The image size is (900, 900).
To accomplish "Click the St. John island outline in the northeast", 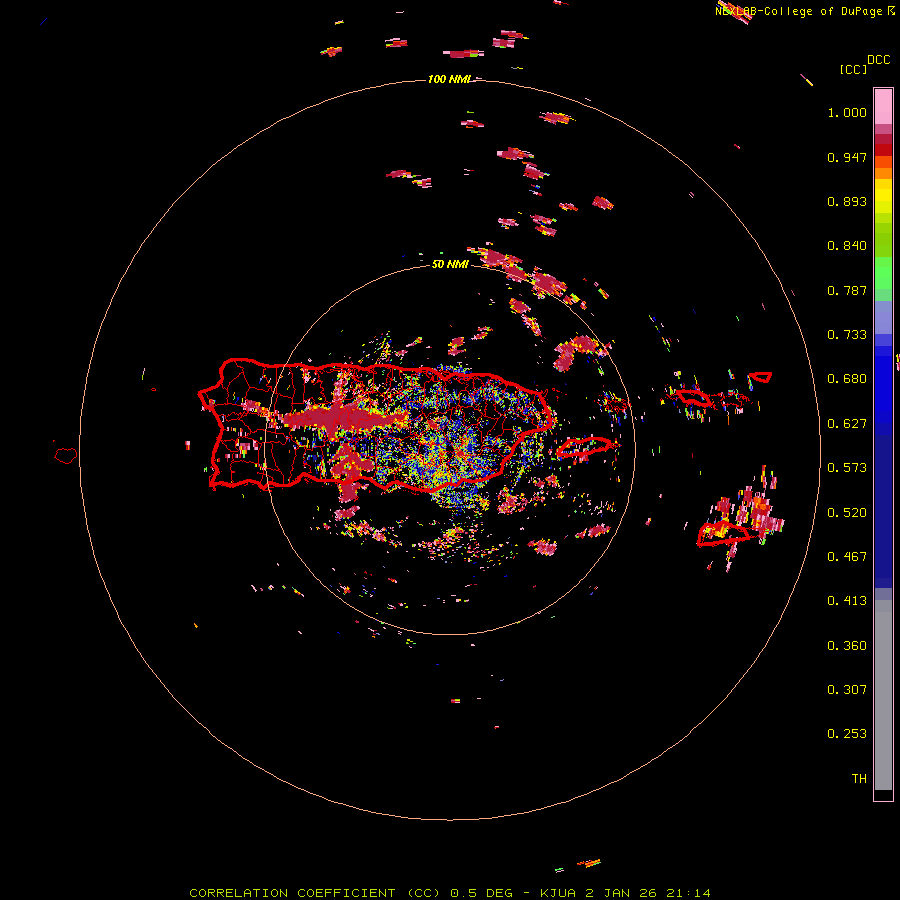I will [x=761, y=377].
